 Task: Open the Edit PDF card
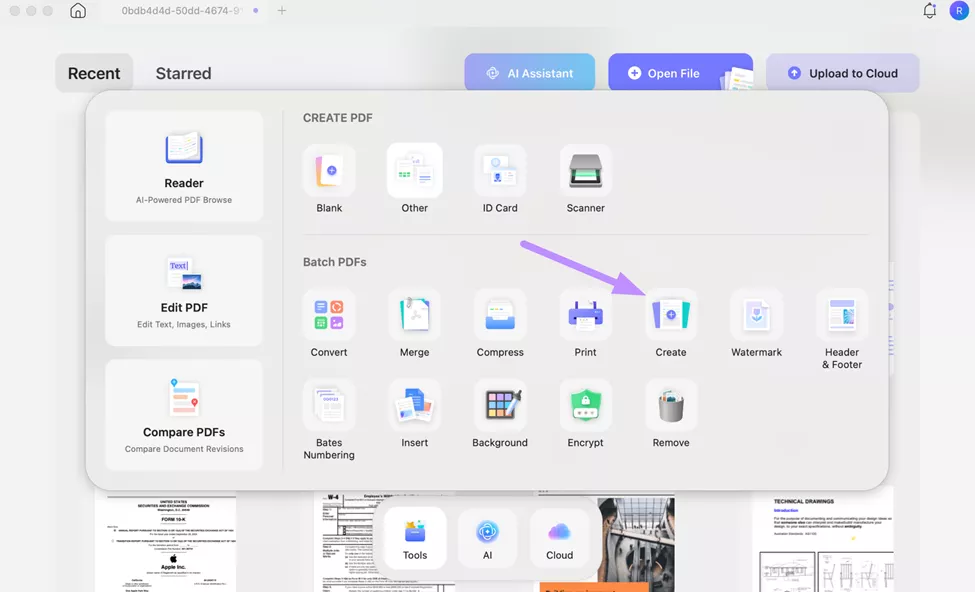coord(183,290)
